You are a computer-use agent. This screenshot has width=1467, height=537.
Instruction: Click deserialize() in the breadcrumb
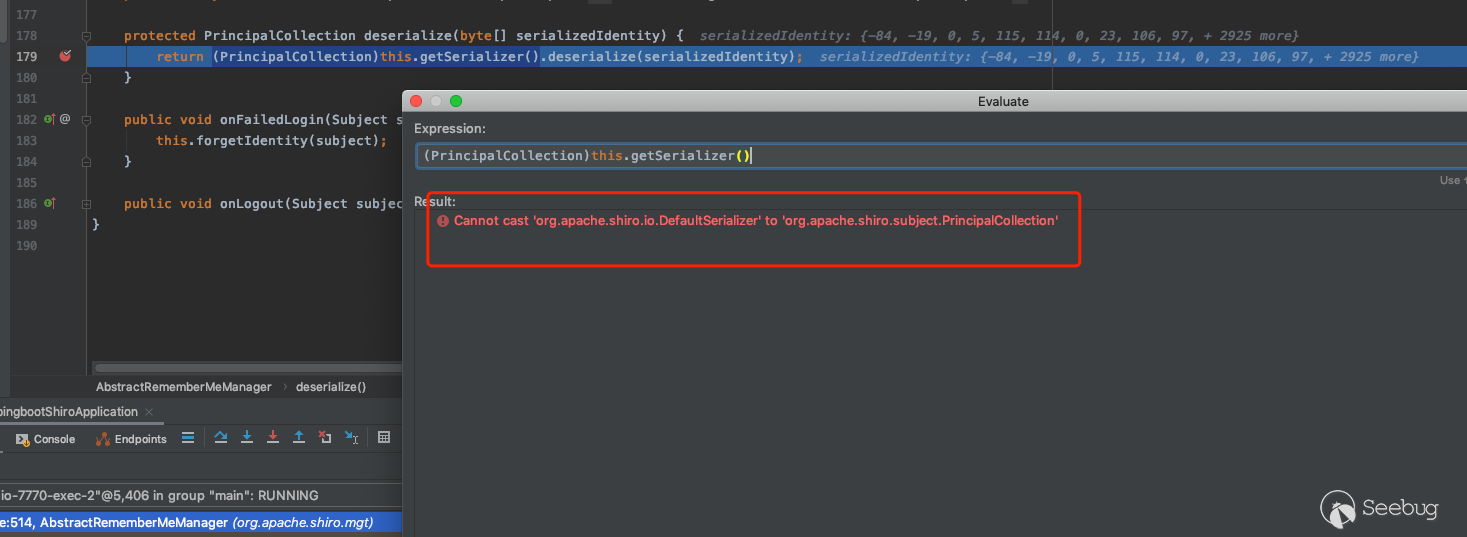point(331,387)
